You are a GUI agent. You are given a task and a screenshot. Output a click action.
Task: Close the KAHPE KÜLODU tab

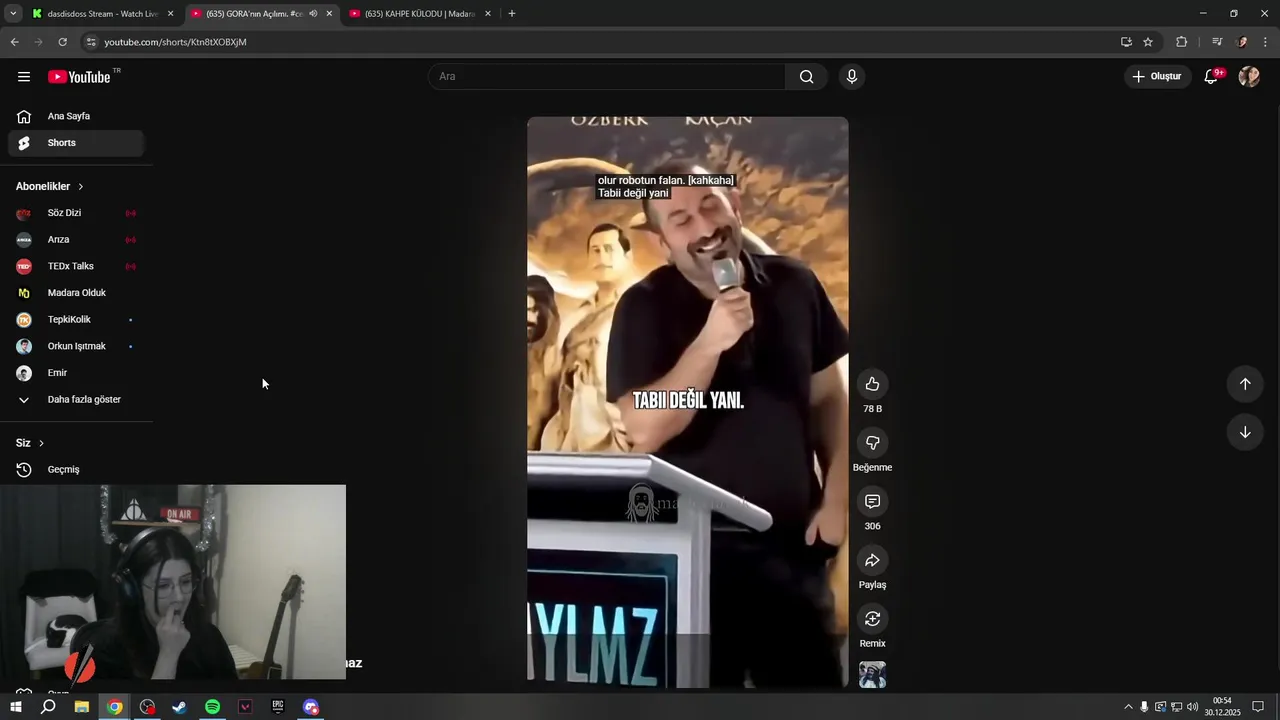click(x=487, y=14)
